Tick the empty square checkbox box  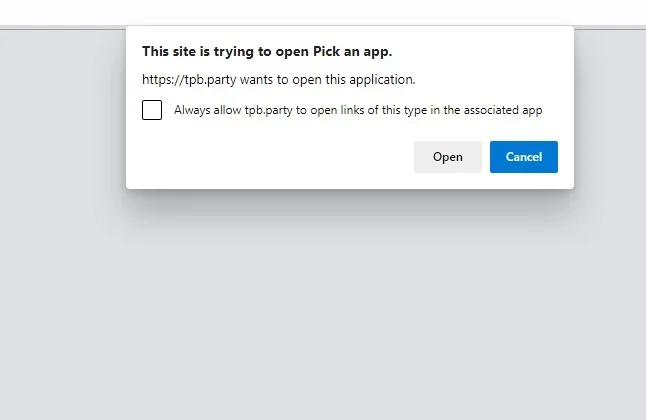(152, 110)
